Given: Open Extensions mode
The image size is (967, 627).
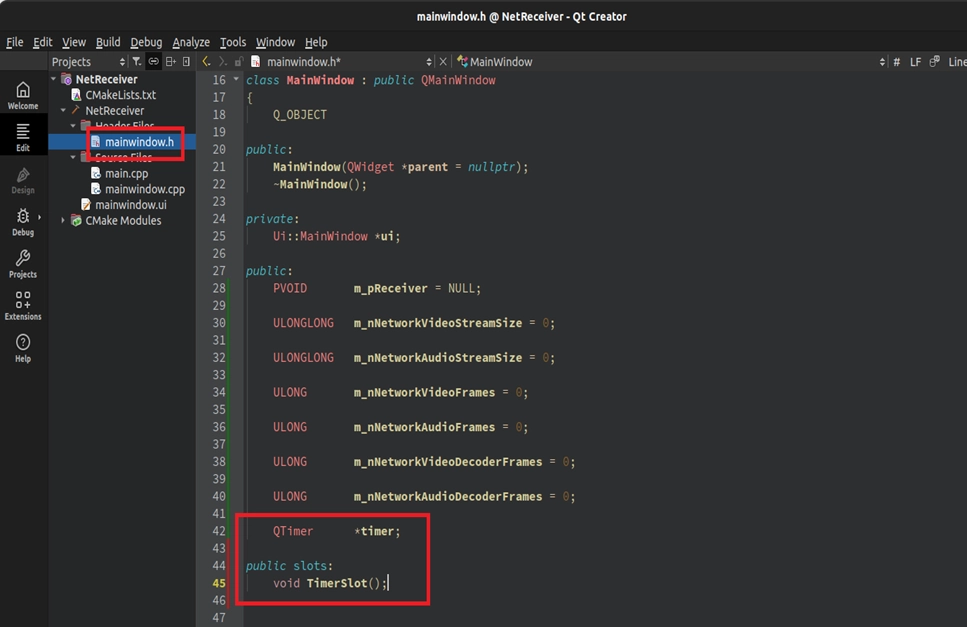Looking at the screenshot, I should (23, 306).
